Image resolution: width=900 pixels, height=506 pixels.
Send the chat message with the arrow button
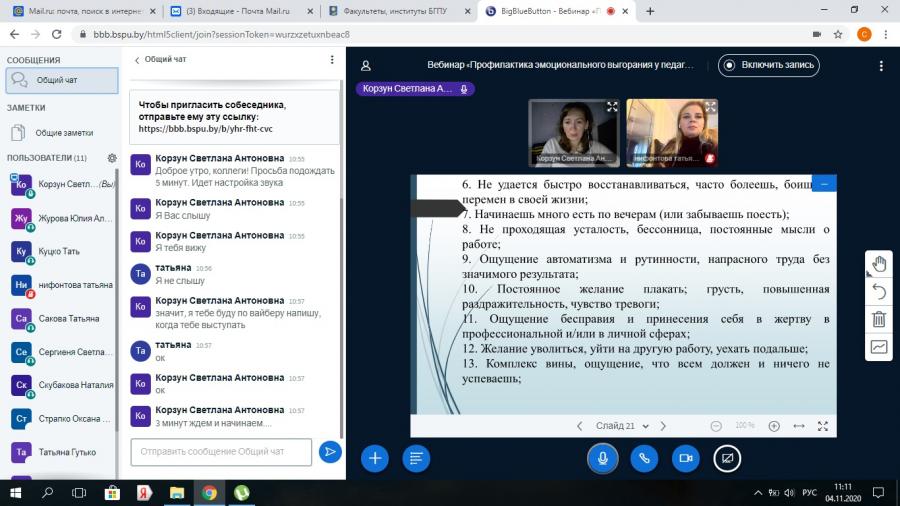330,452
